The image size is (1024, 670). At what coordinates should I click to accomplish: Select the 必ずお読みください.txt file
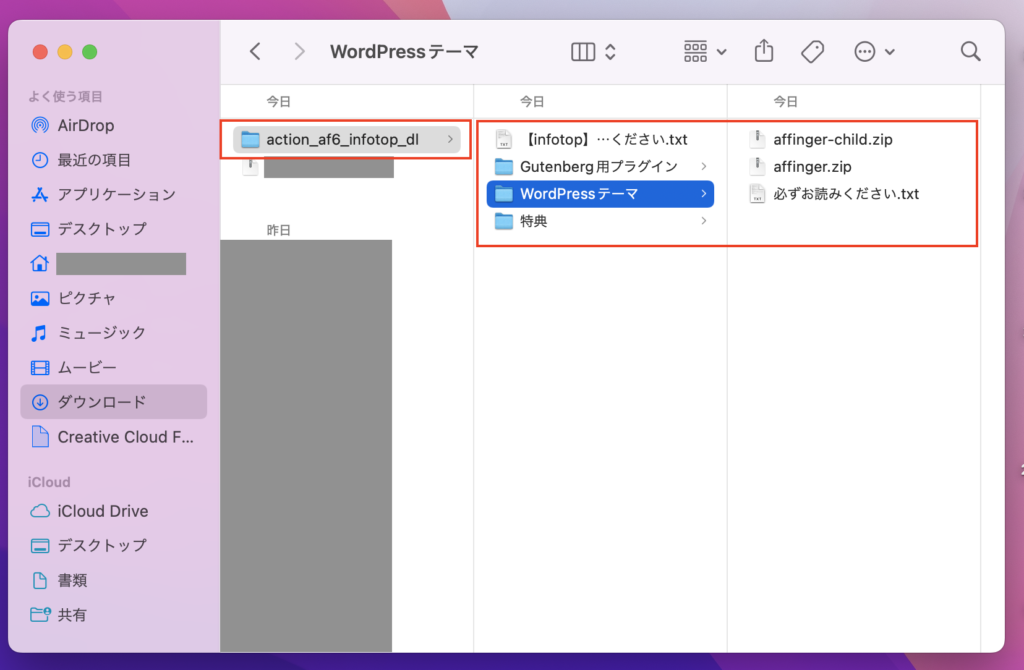click(x=846, y=194)
